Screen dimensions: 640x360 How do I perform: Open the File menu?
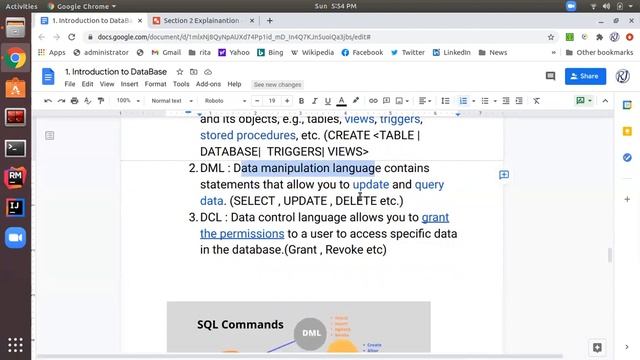70,84
